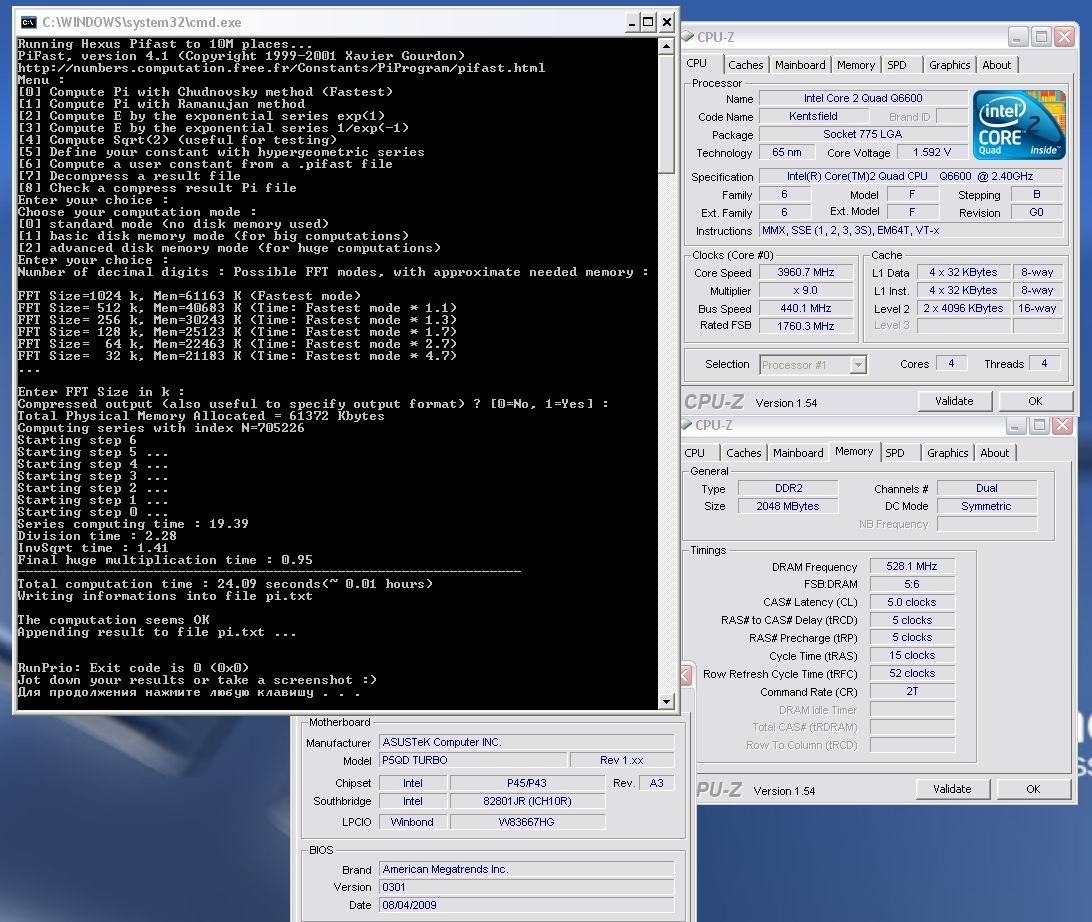Click Total computation time line in cmd

click(225, 584)
